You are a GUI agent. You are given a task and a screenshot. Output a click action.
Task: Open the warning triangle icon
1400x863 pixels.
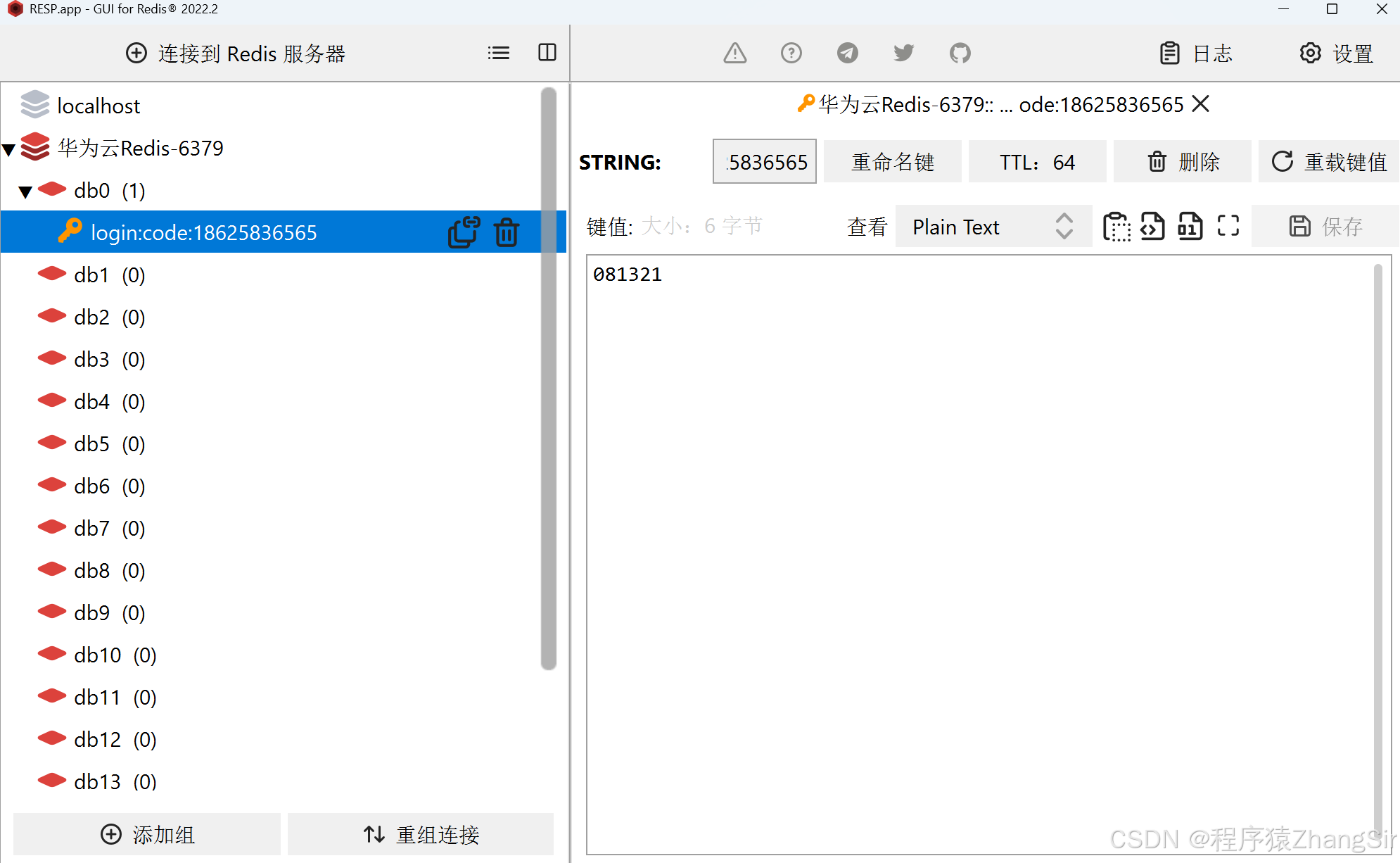[734, 53]
